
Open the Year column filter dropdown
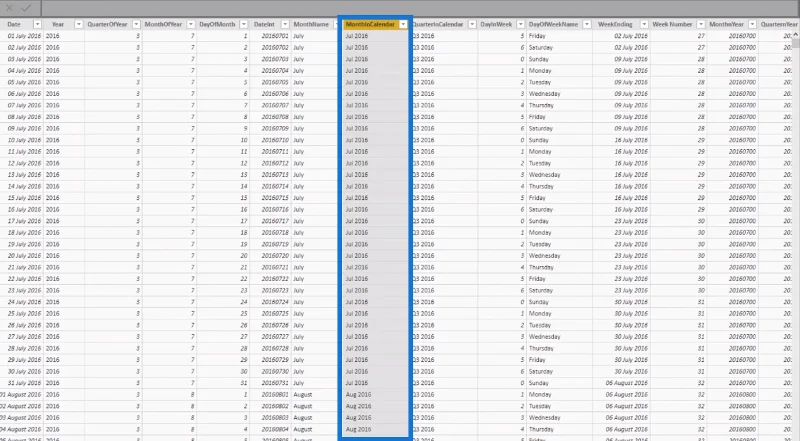click(79, 24)
